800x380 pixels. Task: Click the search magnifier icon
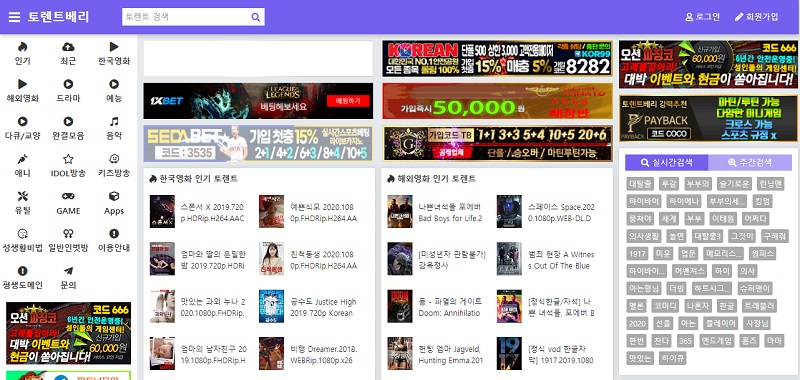click(256, 17)
